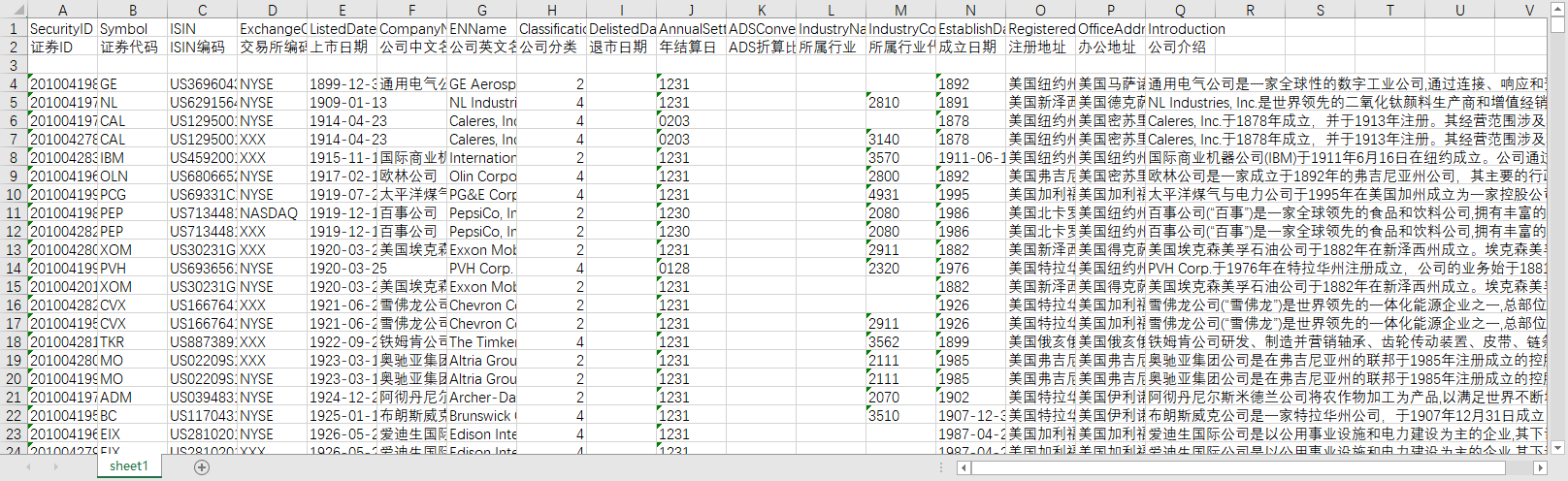Select the 2810 industry code cell
This screenshot has width=1568, height=481.
(900, 102)
